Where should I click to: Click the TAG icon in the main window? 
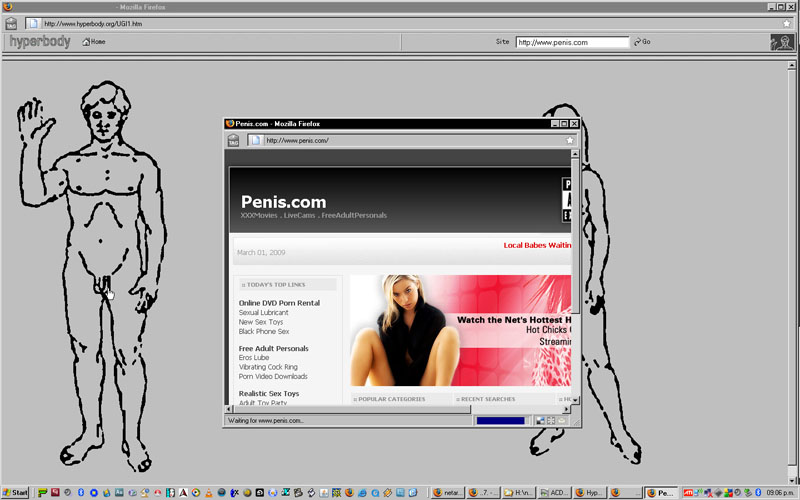click(x=9, y=23)
